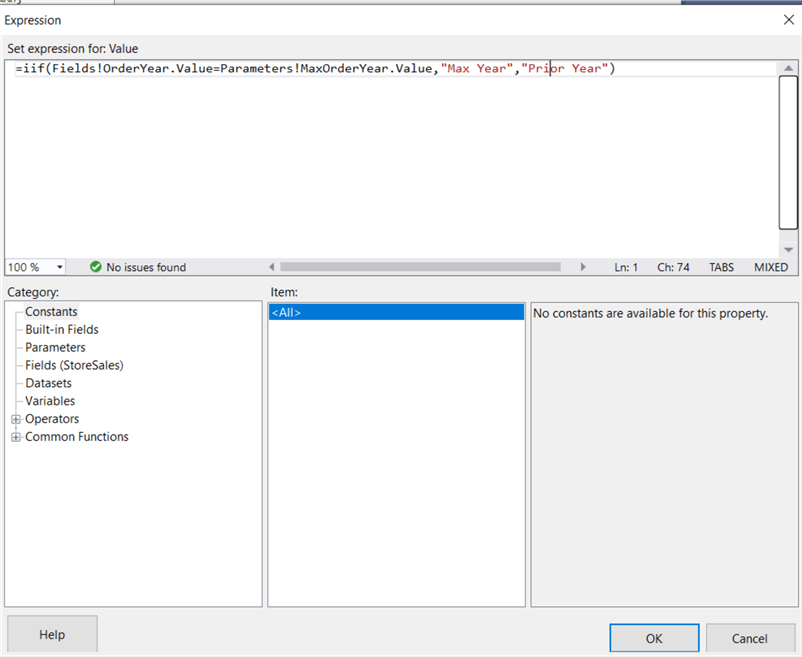Select the Variables category
Viewport: 802px width, 657px height.
coord(50,401)
